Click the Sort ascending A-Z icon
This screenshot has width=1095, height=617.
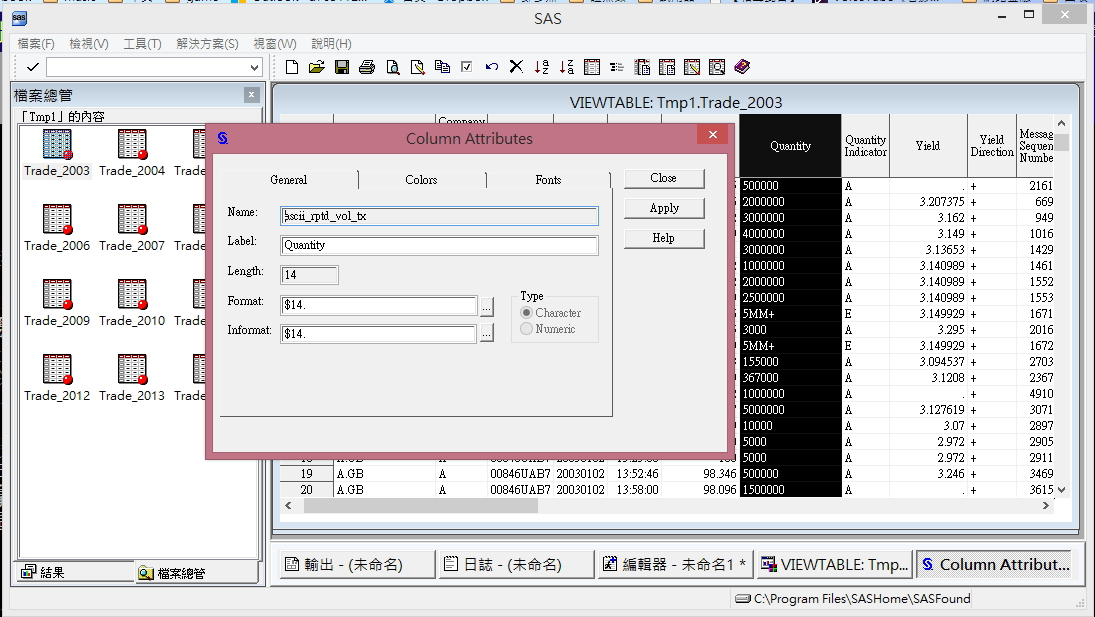pyautogui.click(x=541, y=67)
